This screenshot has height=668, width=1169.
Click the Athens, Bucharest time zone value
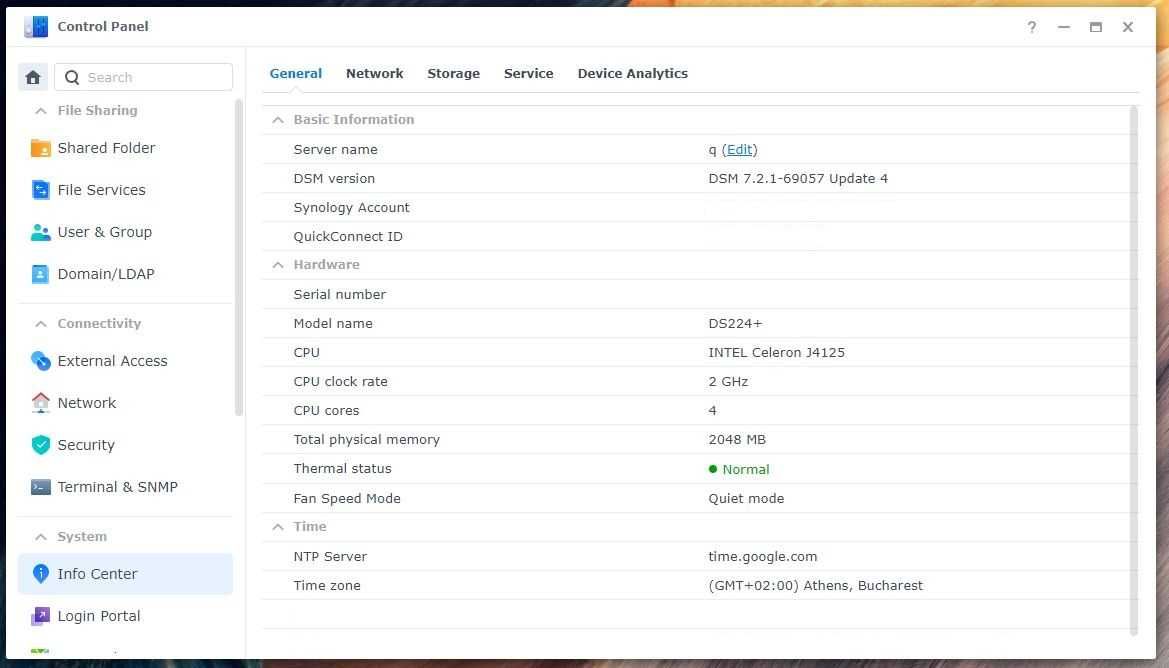point(816,586)
